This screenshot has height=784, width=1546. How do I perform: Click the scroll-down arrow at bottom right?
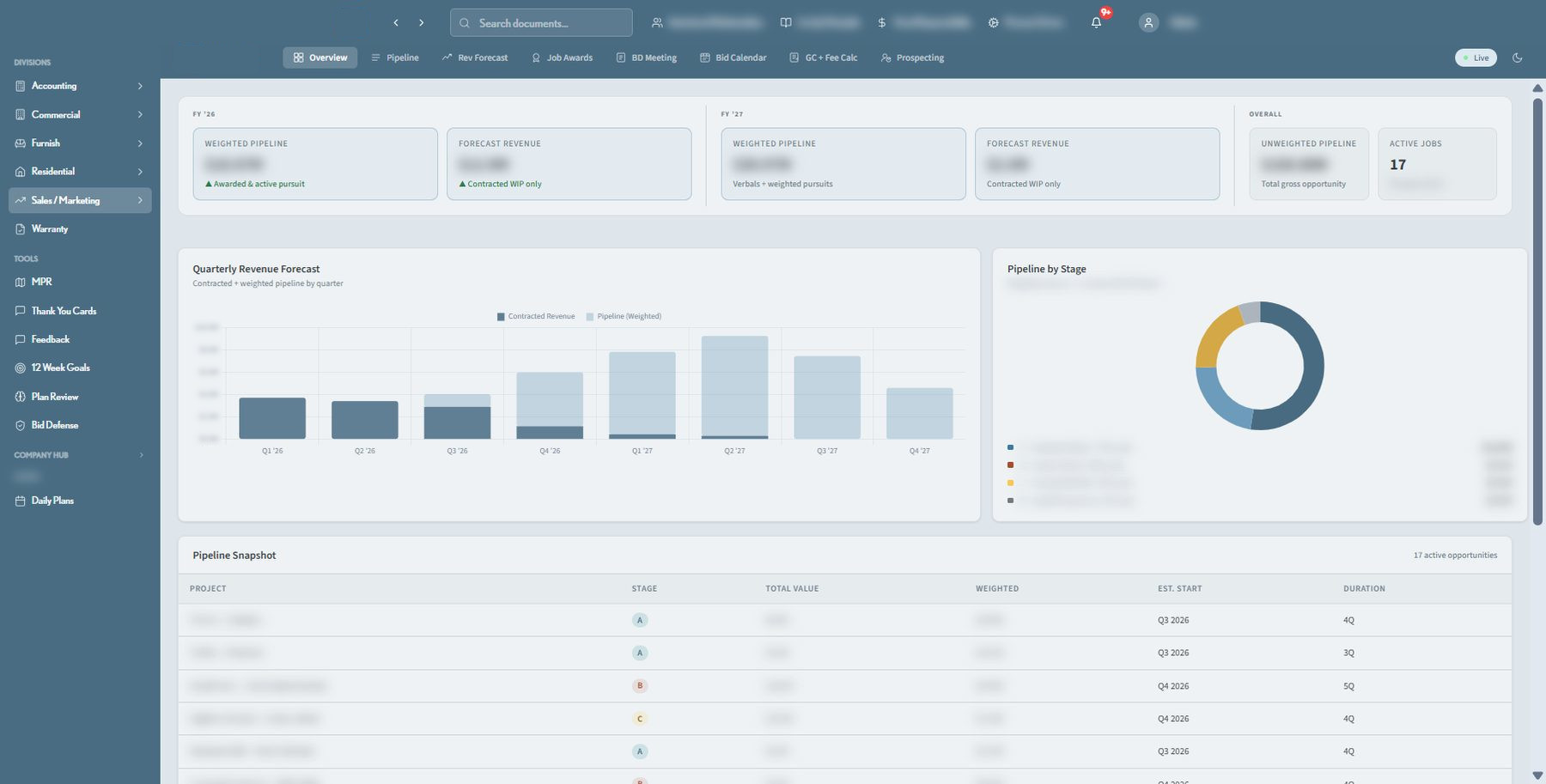pos(1537,775)
